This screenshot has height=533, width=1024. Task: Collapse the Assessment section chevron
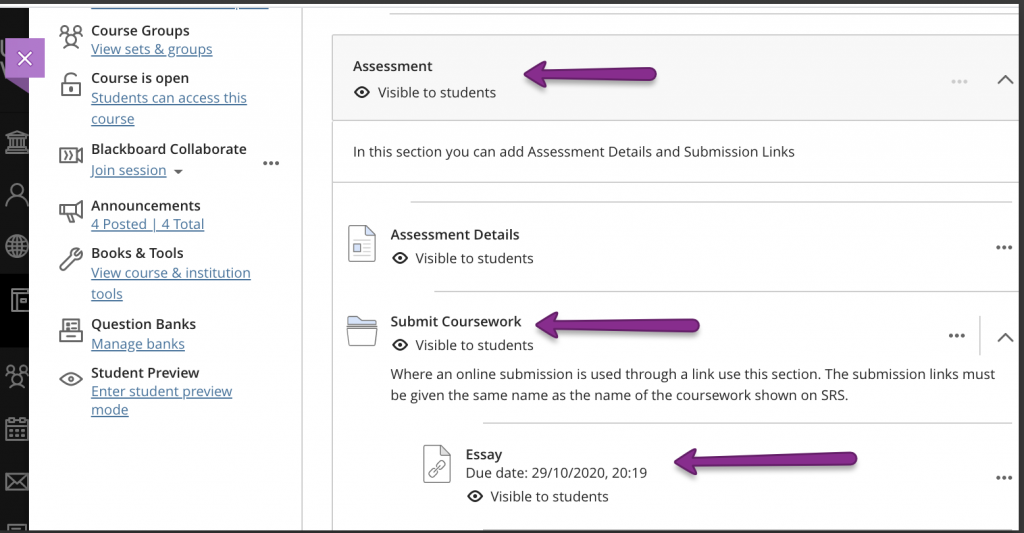point(1005,80)
